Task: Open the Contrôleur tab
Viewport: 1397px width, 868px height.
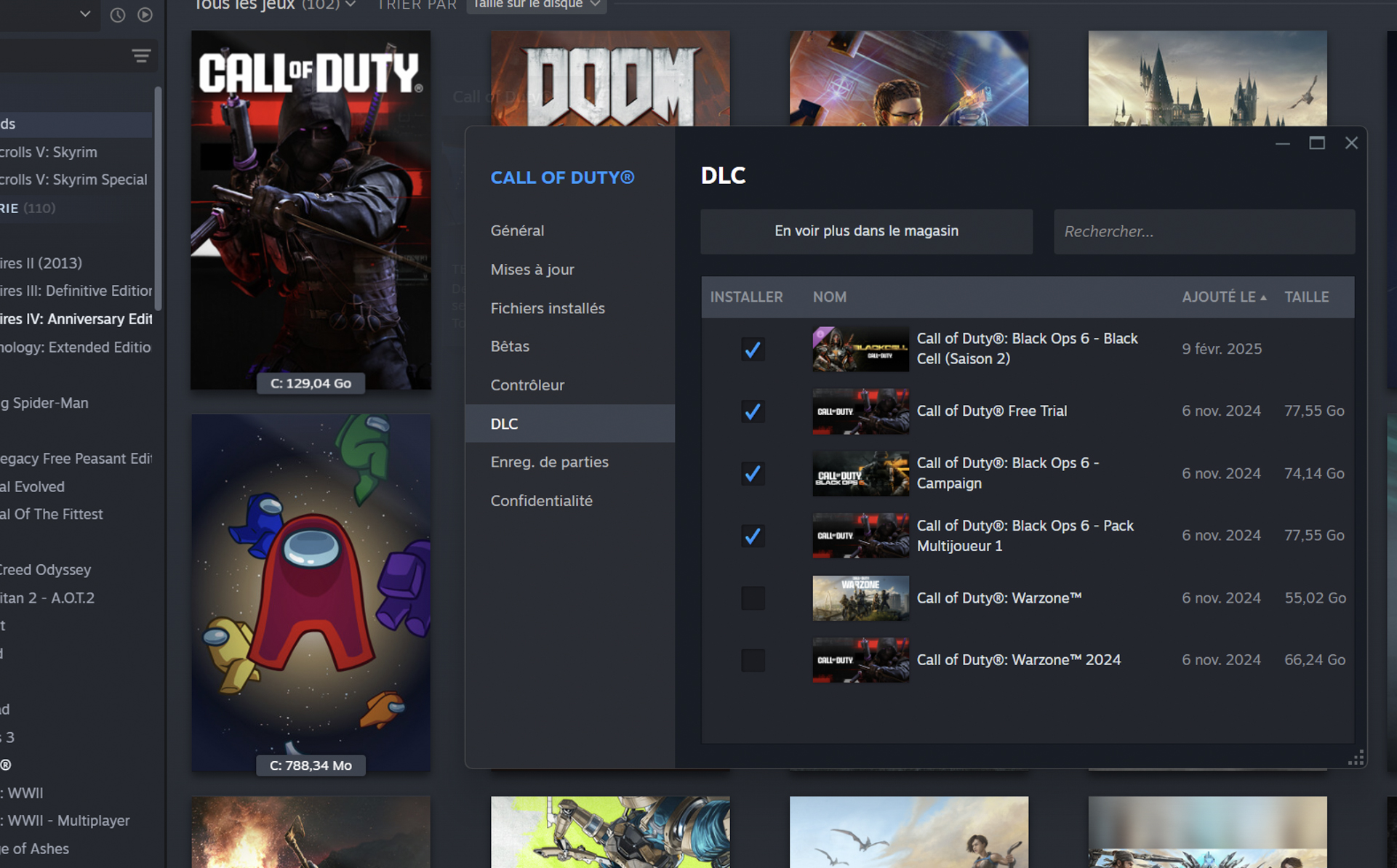Action: pyautogui.click(x=569, y=385)
